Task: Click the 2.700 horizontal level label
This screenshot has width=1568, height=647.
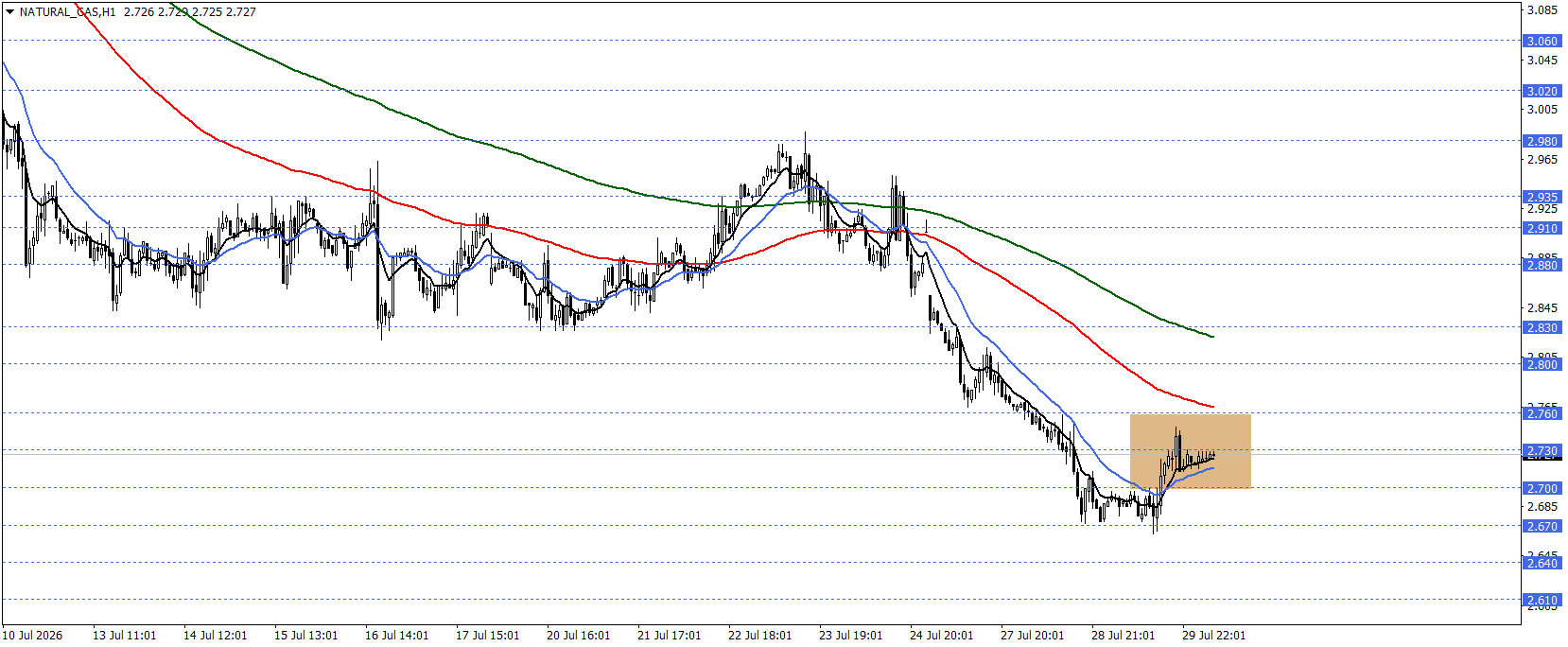Action: 1542,489
